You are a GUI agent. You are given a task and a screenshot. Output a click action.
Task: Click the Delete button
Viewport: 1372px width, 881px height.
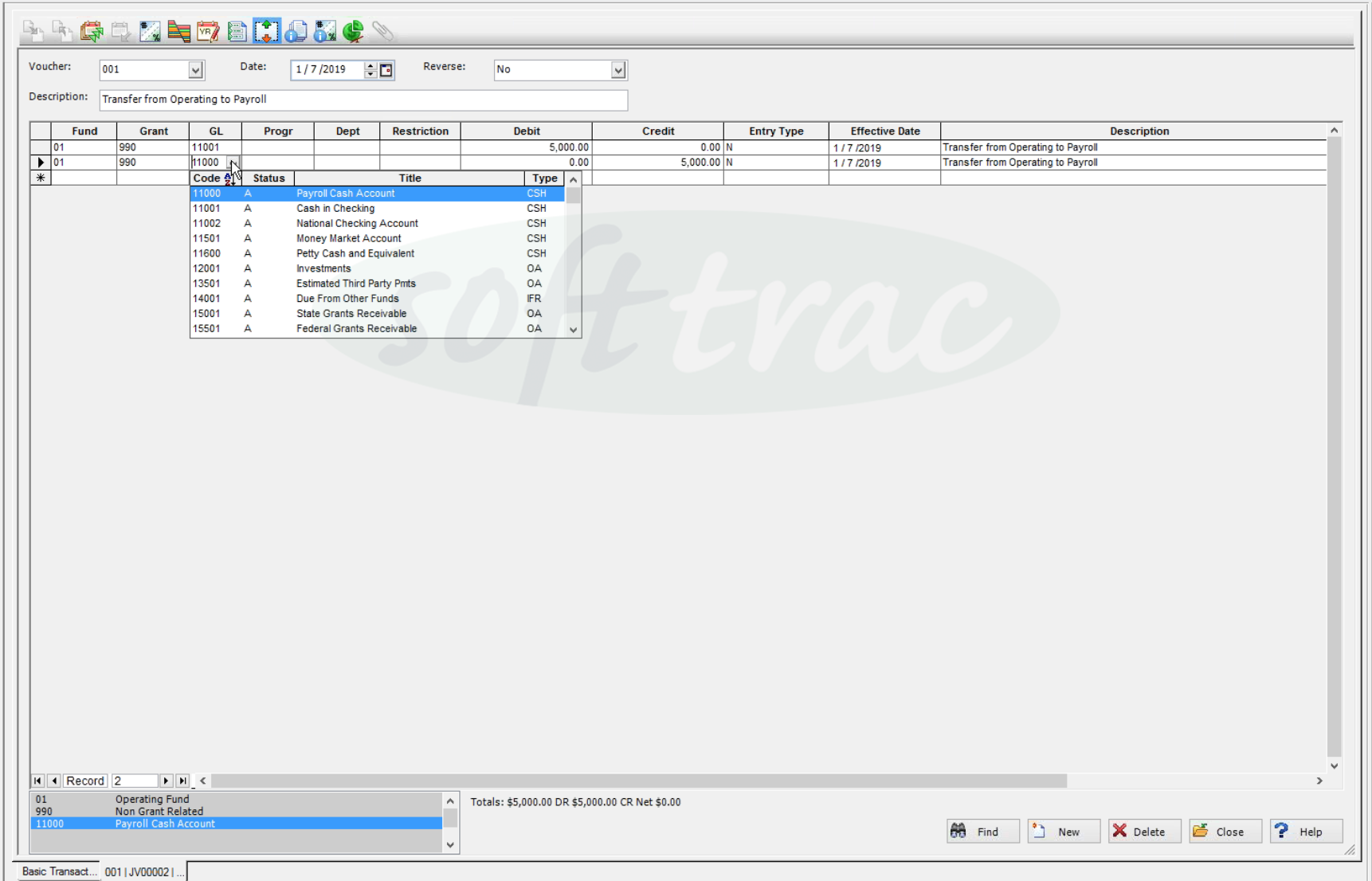(1144, 832)
